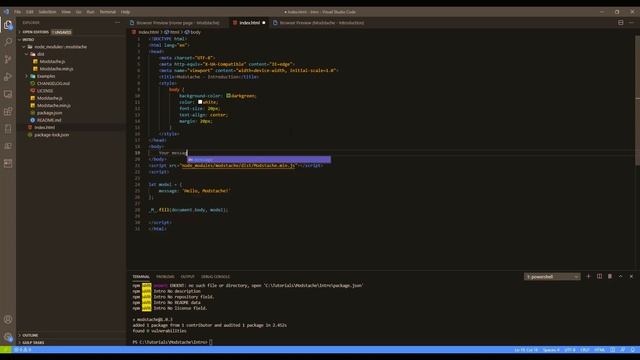Open the Search view in activity bar
Image resolution: width=640 pixels, height=360 pixels.
tap(8, 42)
